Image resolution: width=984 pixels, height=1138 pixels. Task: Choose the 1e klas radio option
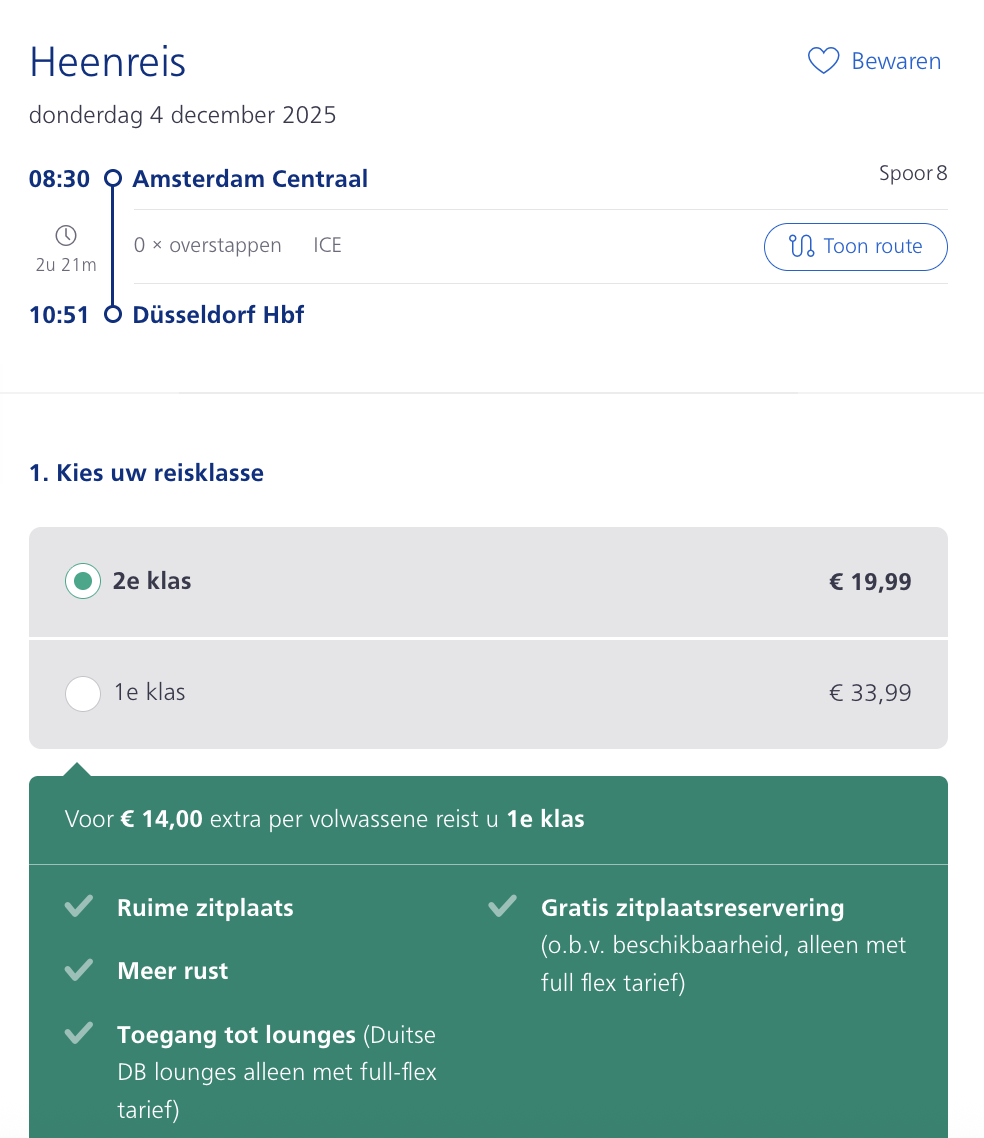pos(83,693)
